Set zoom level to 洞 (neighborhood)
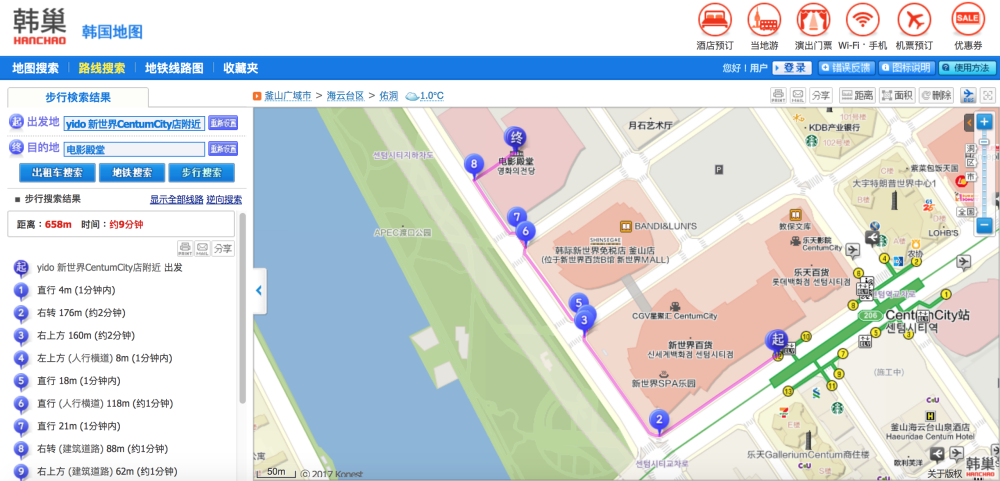Image resolution: width=1000 pixels, height=481 pixels. pyautogui.click(x=971, y=148)
